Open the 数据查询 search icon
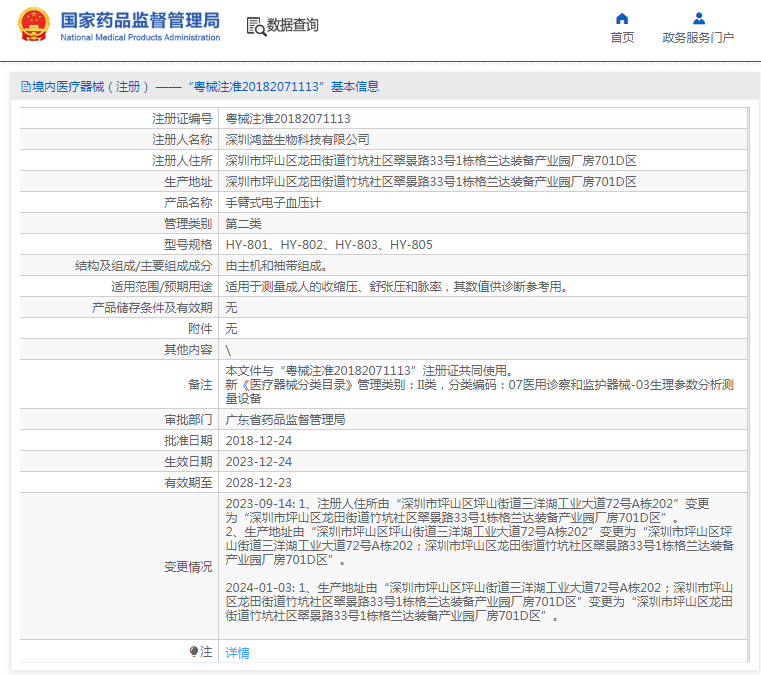The height and width of the screenshot is (675, 761). (256, 26)
